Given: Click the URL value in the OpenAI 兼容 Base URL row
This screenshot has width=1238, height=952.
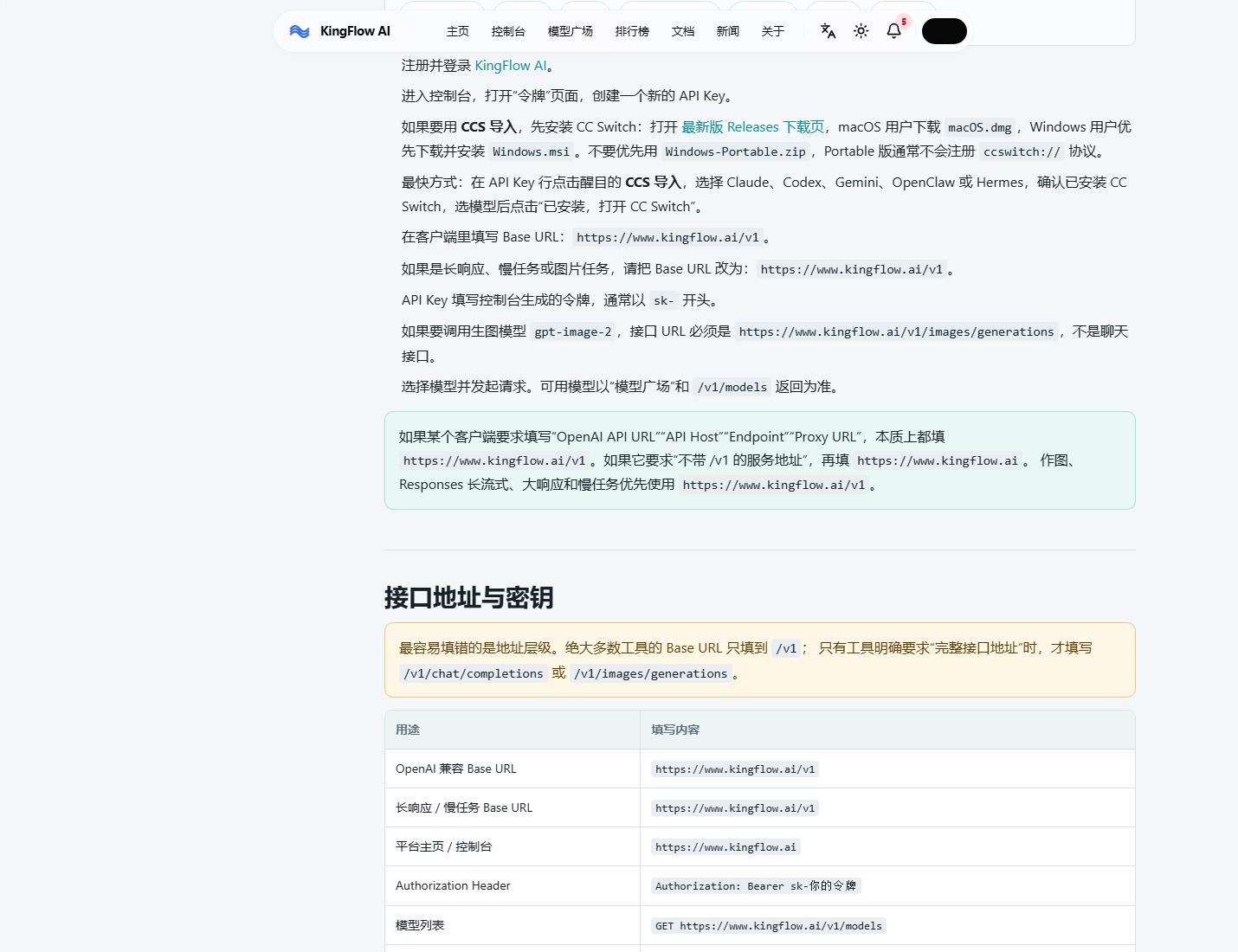Looking at the screenshot, I should pyautogui.click(x=735, y=769).
